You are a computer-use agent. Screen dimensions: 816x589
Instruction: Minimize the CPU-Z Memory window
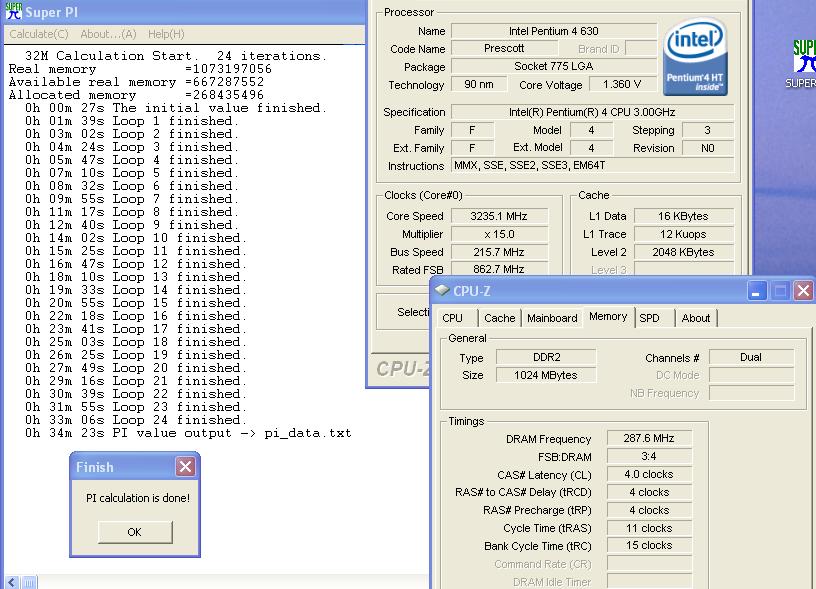tap(757, 290)
